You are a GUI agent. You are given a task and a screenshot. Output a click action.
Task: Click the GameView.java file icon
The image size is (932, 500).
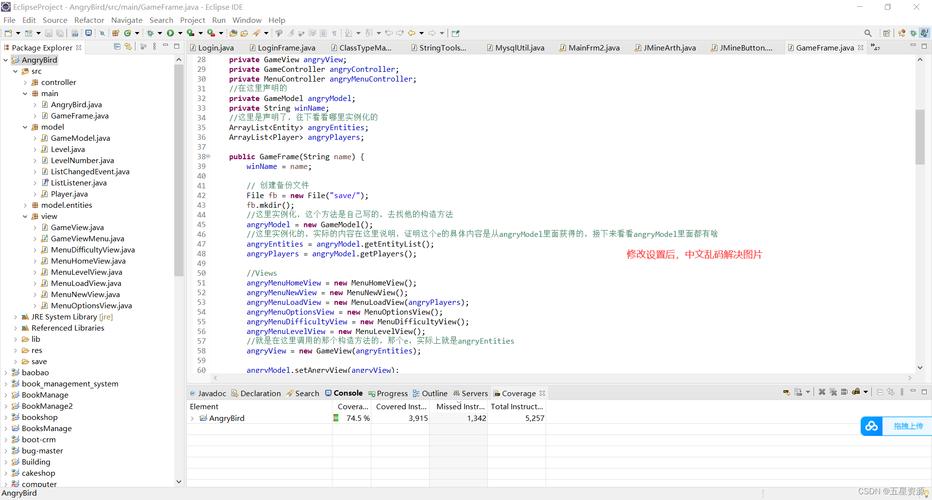point(43,228)
